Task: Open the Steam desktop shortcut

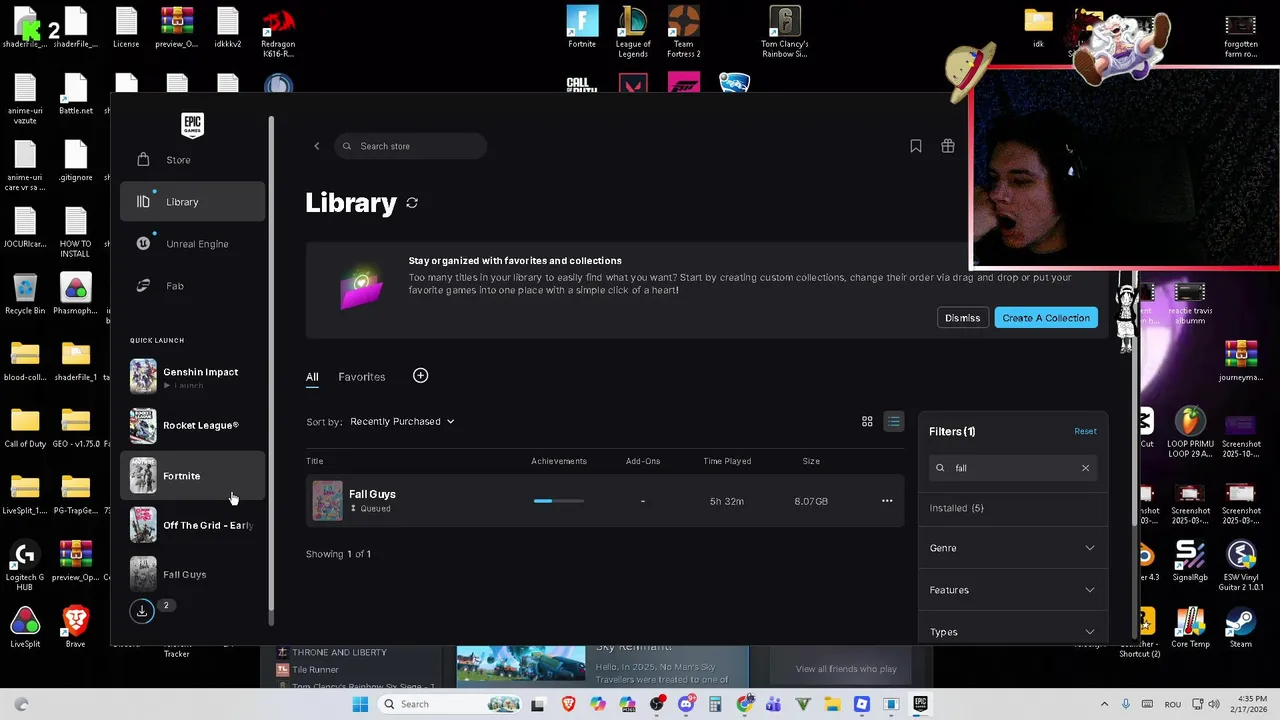Action: point(1241,628)
